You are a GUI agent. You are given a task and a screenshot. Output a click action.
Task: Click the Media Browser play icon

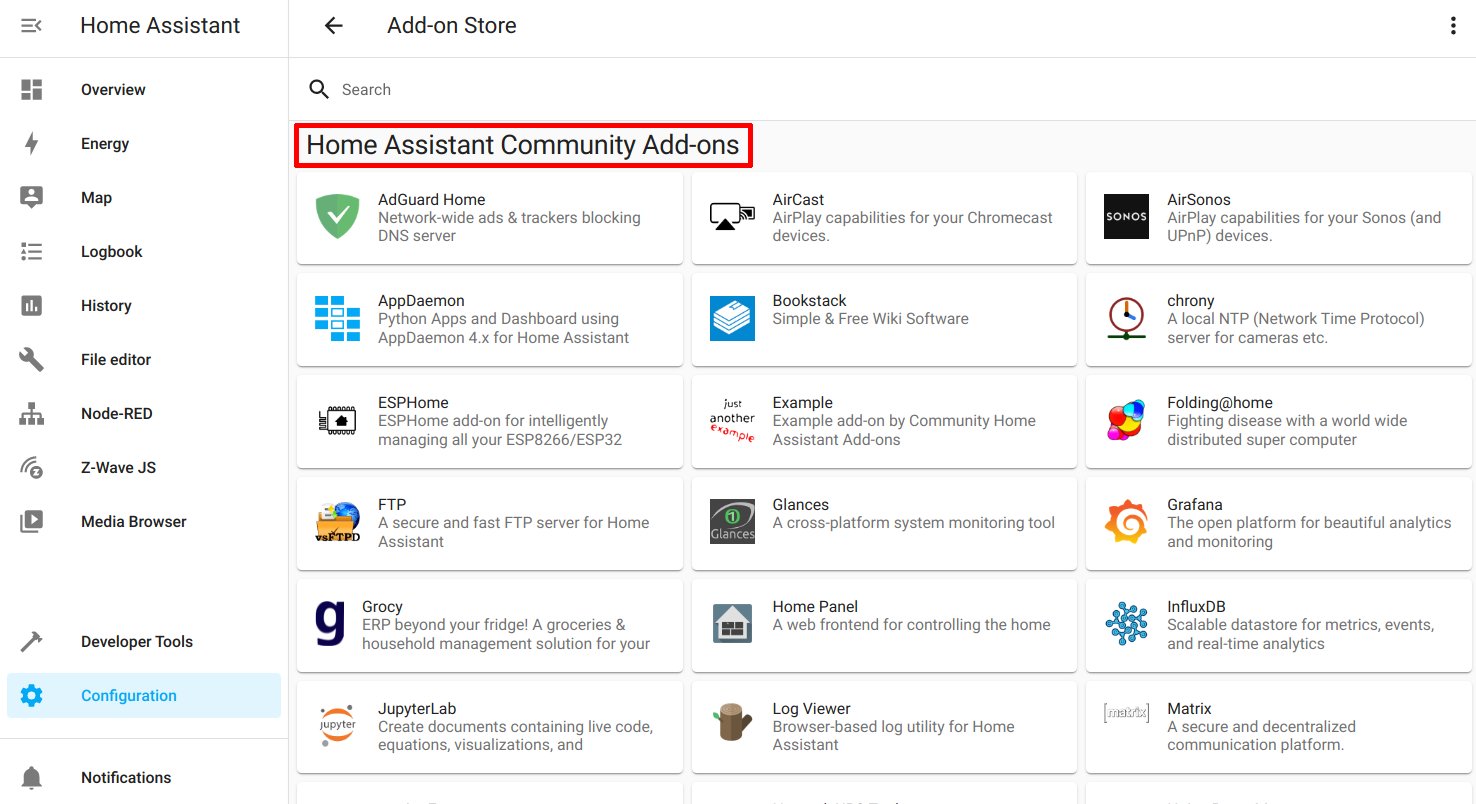(x=32, y=522)
